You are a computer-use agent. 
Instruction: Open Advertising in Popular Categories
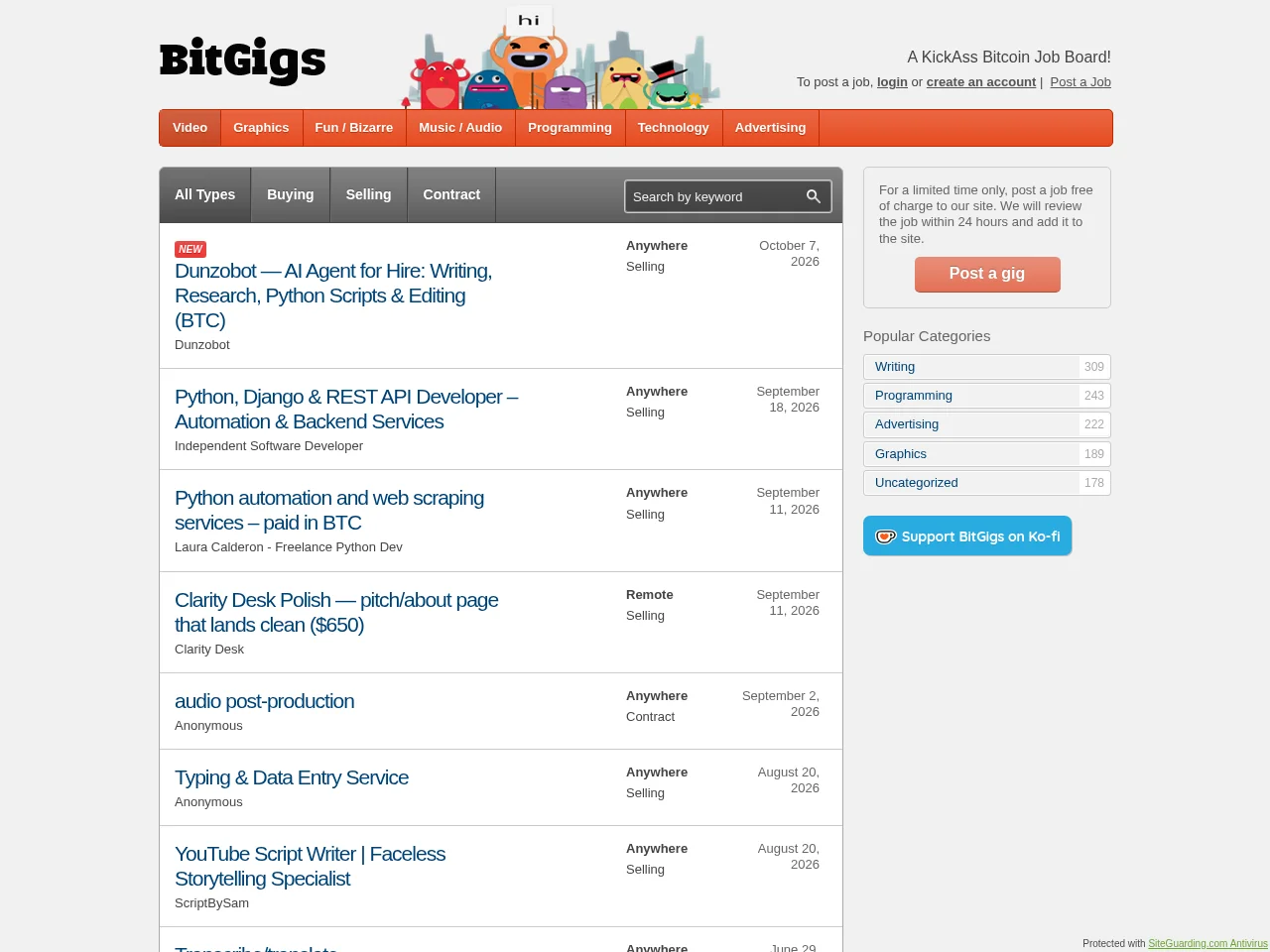(987, 424)
